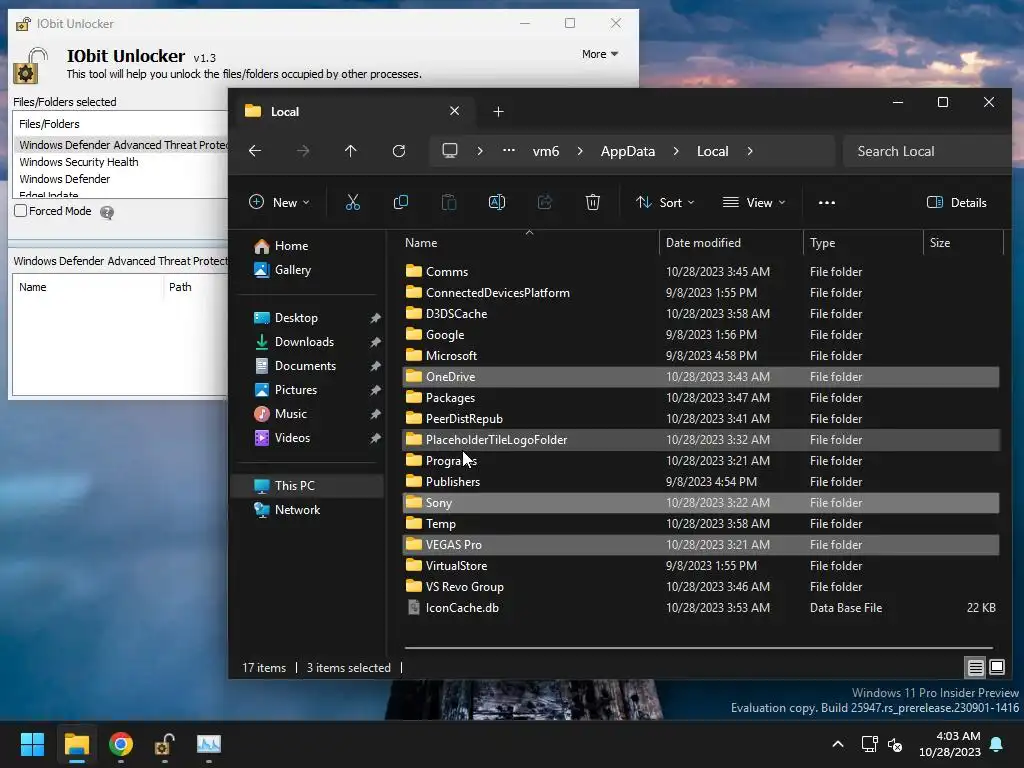Click the network display tray icon
The width and height of the screenshot is (1024, 768).
(x=869, y=744)
